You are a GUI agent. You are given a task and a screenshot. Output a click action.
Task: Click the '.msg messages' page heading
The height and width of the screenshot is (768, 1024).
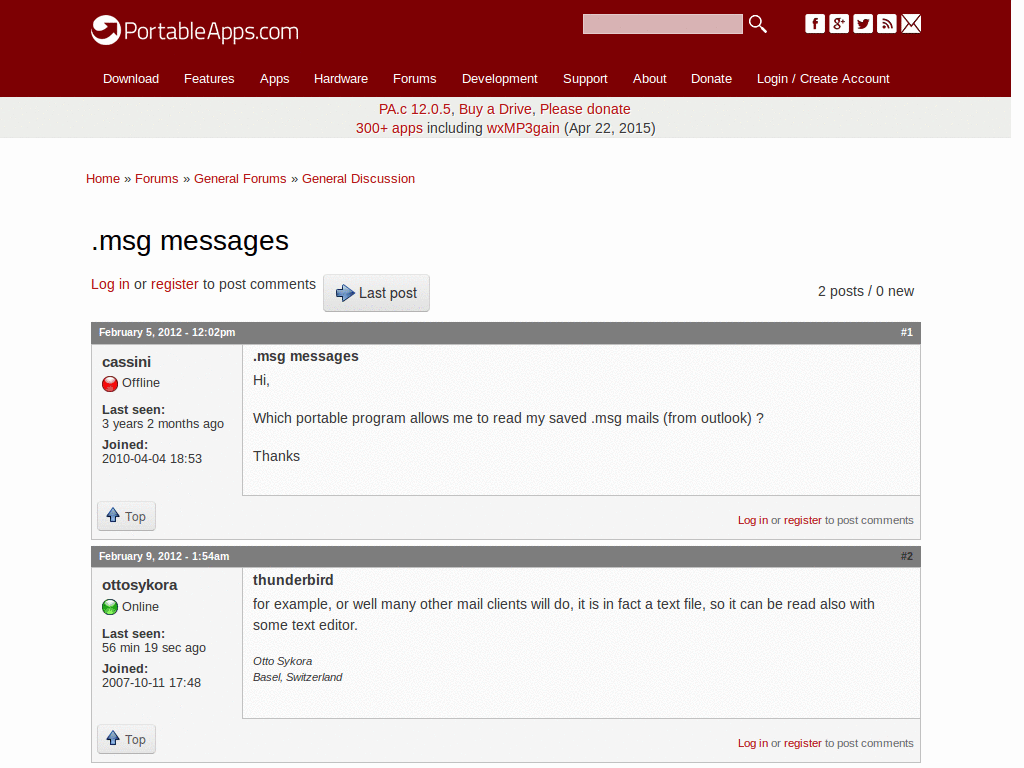click(190, 241)
